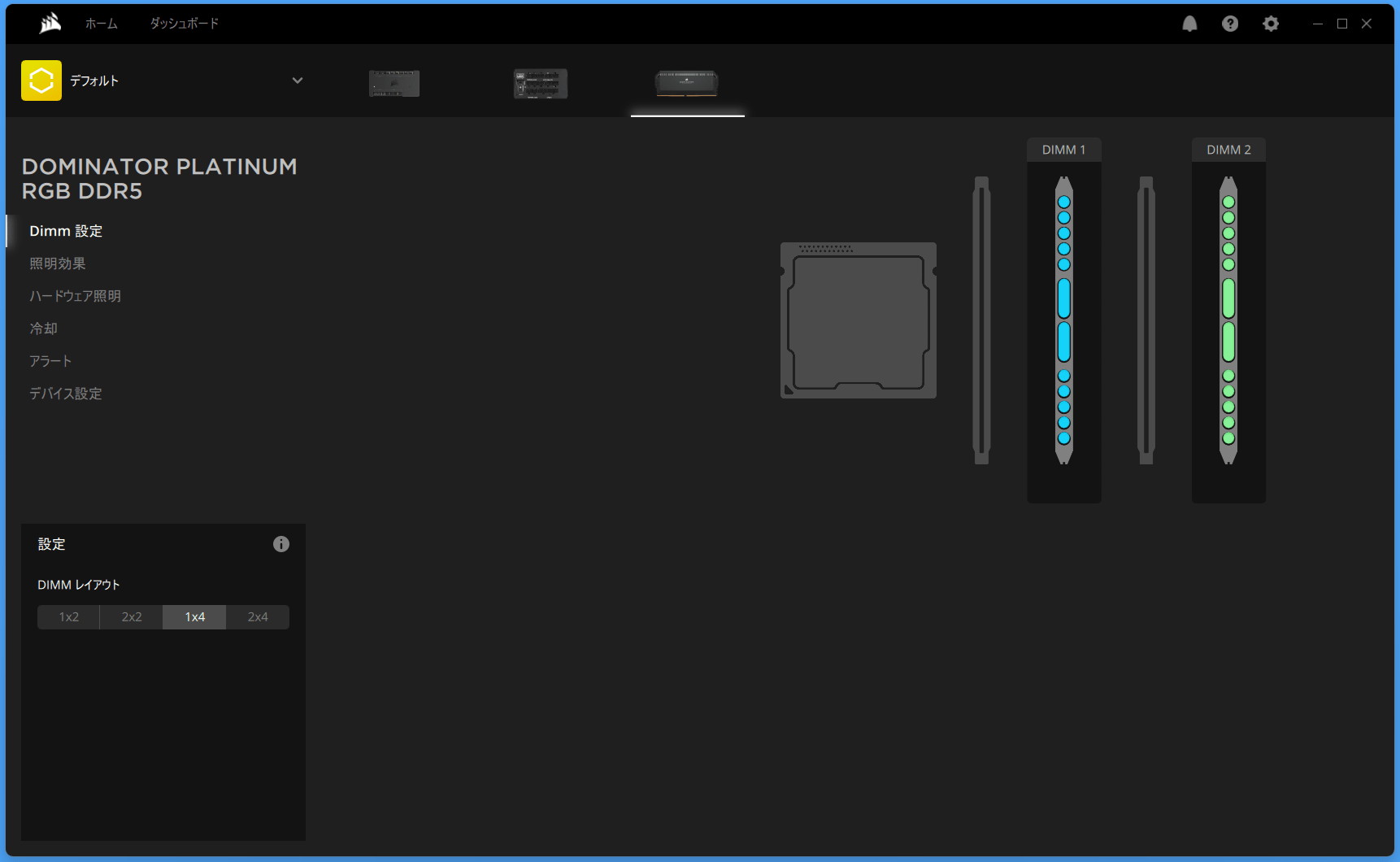The width and height of the screenshot is (1400, 862).
Task: Open the notifications bell
Action: [x=1189, y=24]
